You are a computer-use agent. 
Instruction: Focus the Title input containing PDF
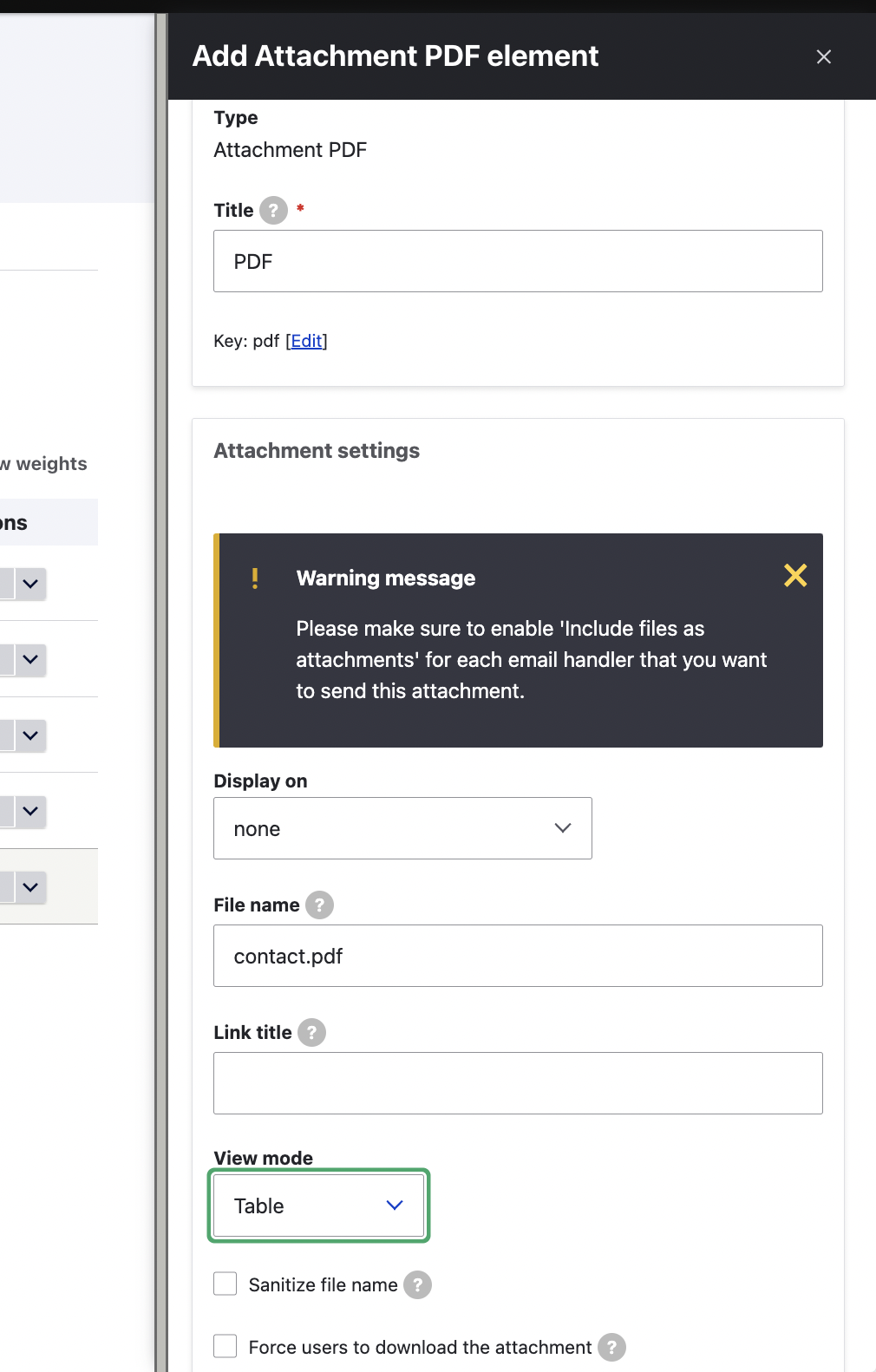click(x=518, y=261)
